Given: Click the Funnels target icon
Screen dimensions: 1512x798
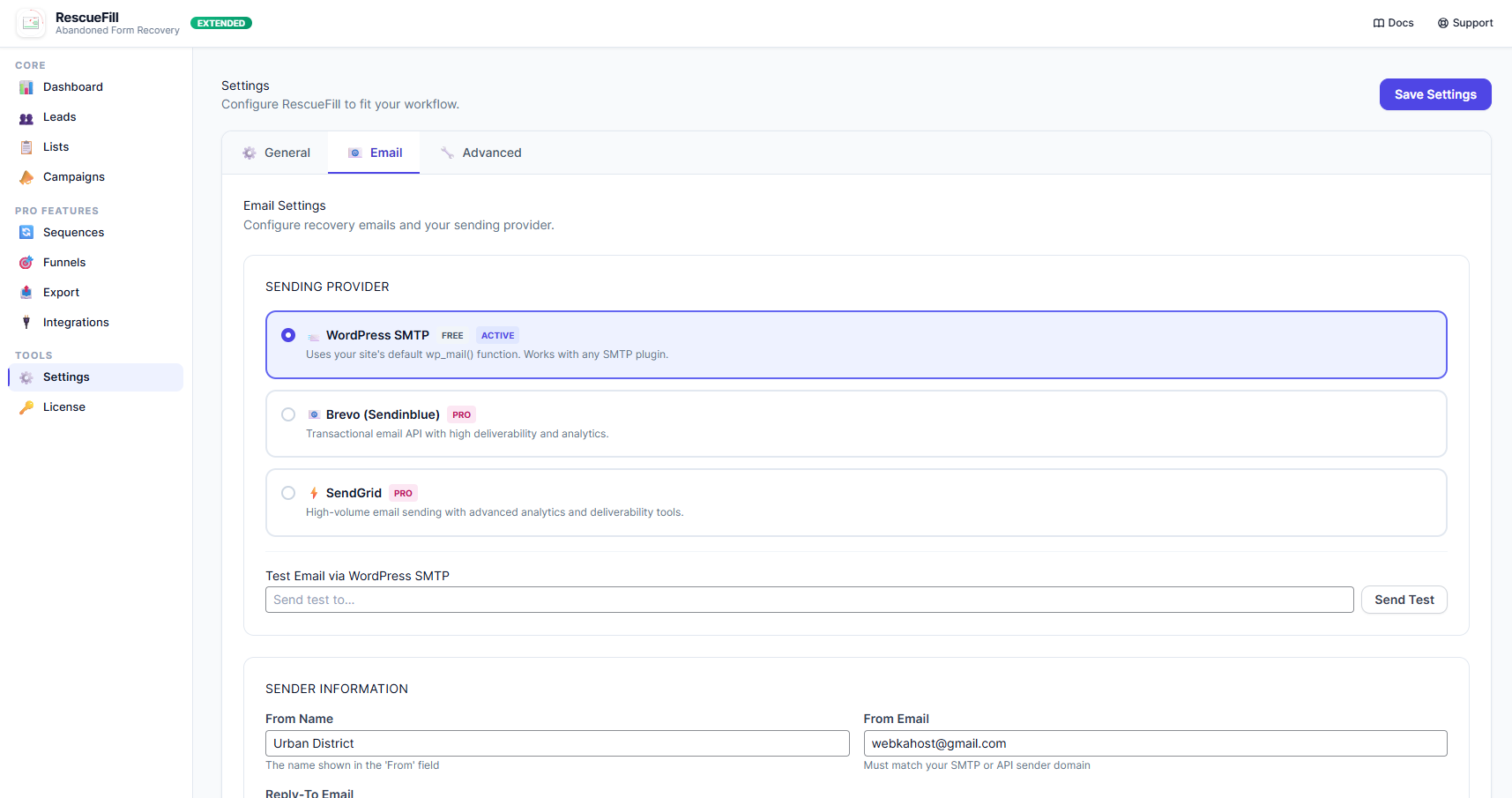Looking at the screenshot, I should point(26,262).
